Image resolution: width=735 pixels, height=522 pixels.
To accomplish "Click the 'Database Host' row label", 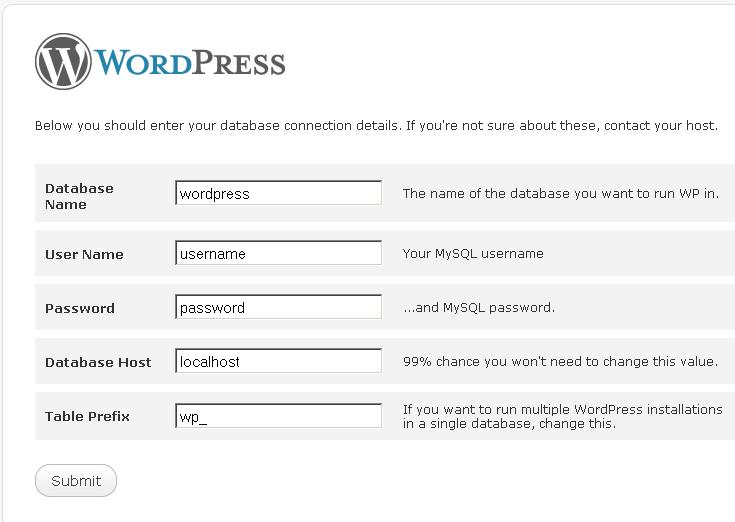I will pos(98,362).
